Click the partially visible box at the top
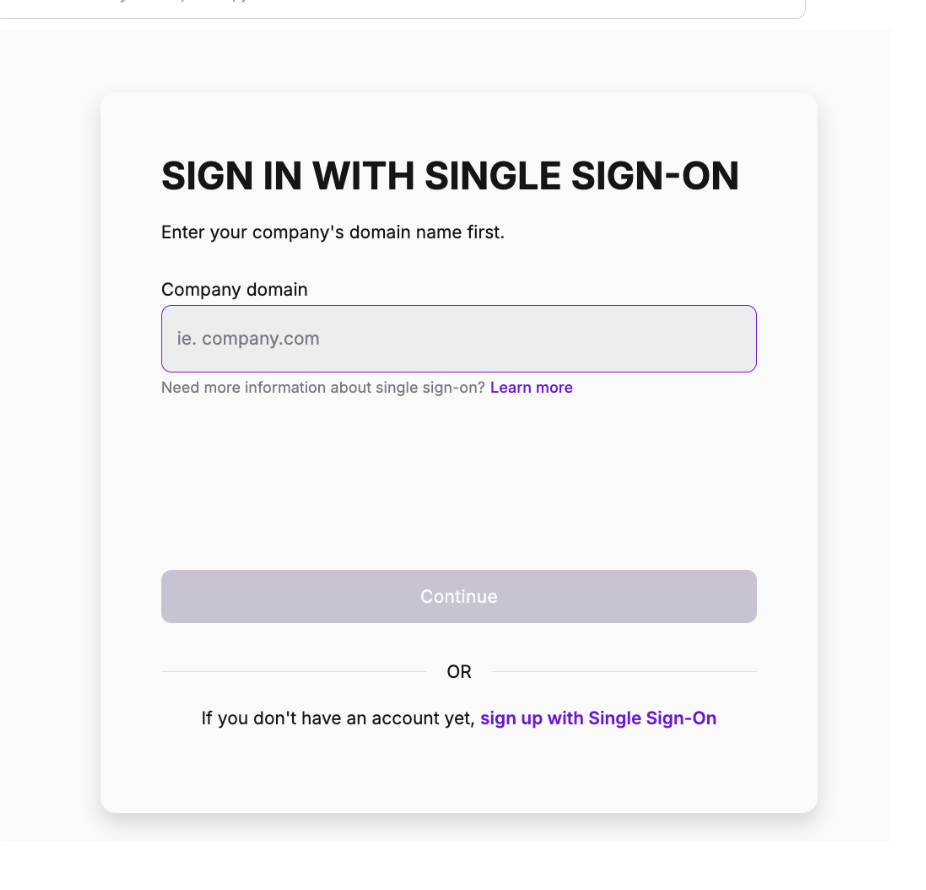 point(400,9)
